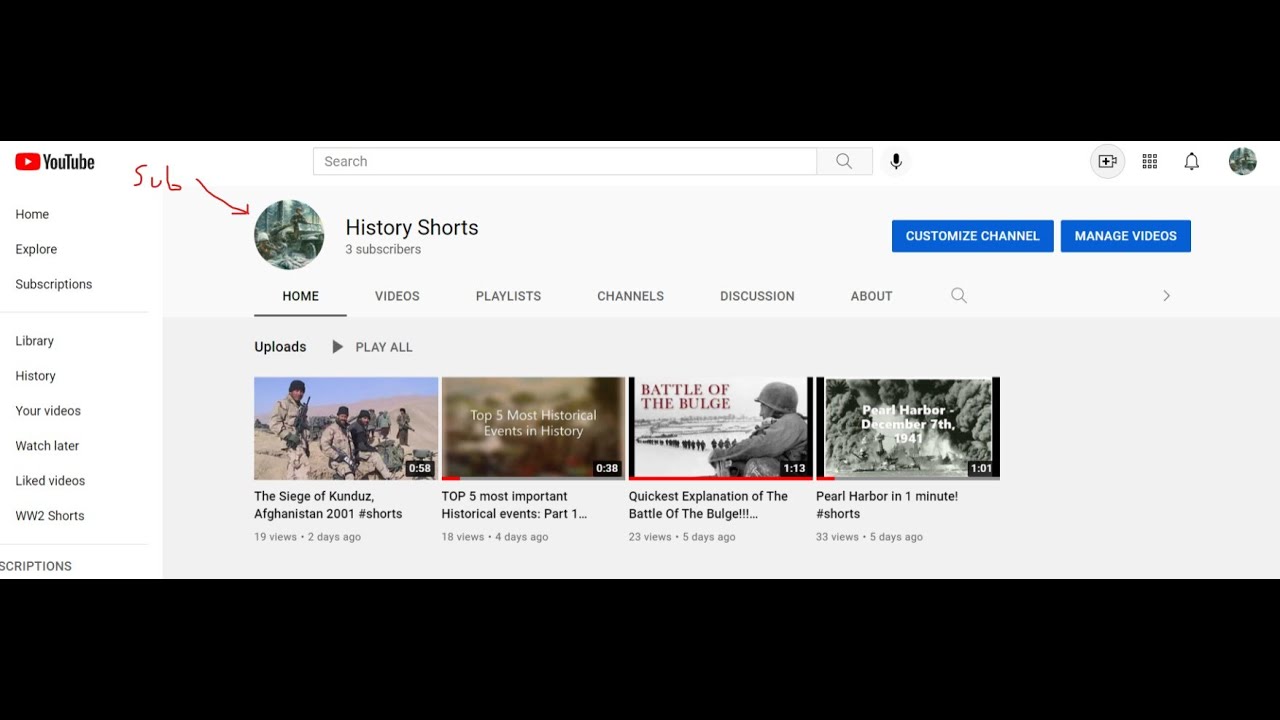Click title 'TOP 5 most important Historical events'
1280x720 pixels.
click(x=514, y=505)
